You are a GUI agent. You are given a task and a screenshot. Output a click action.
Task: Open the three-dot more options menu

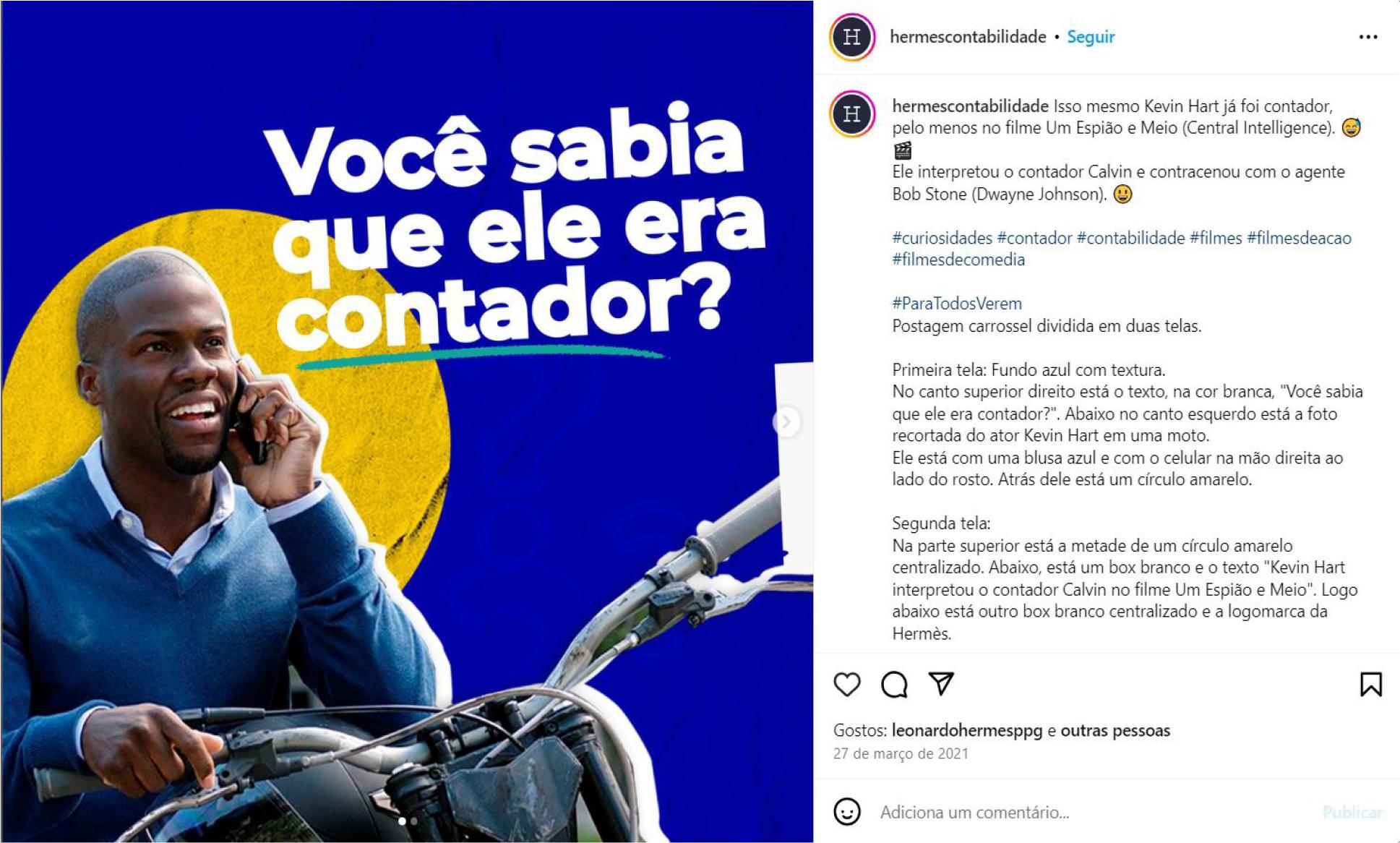[1367, 37]
